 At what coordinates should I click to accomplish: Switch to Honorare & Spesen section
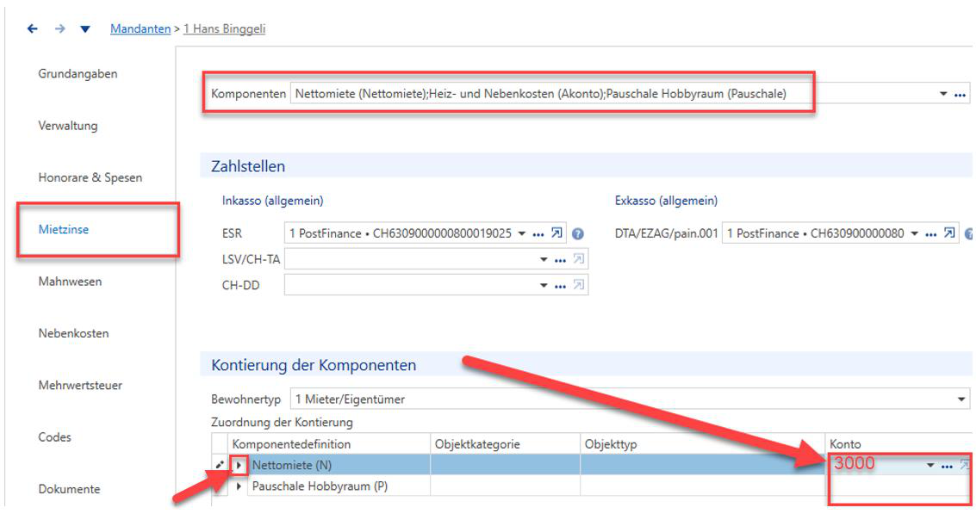[90, 177]
